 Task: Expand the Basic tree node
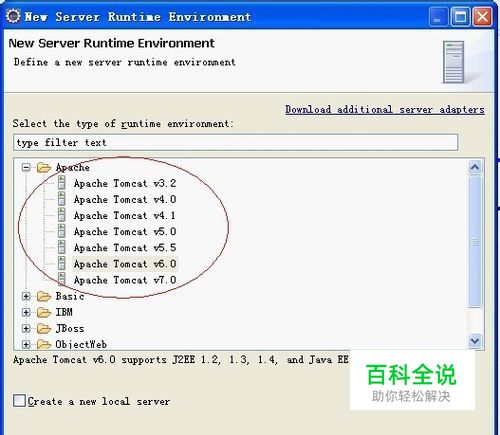(x=26, y=296)
